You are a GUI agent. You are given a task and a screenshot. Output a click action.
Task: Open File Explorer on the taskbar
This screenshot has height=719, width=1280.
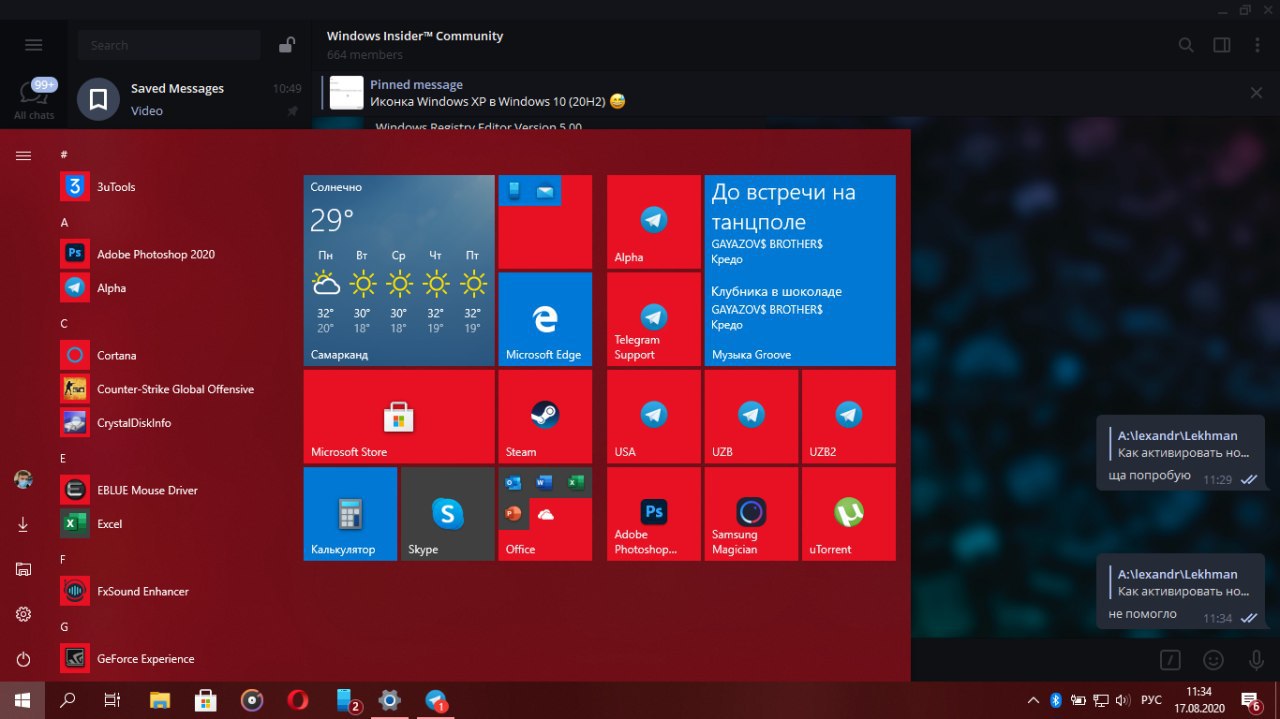pos(160,700)
